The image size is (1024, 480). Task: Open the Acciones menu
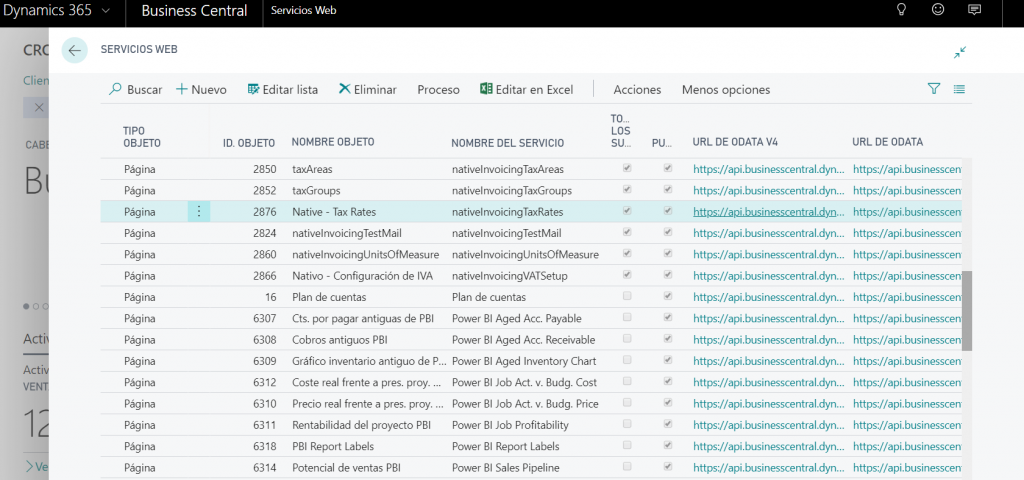[637, 89]
